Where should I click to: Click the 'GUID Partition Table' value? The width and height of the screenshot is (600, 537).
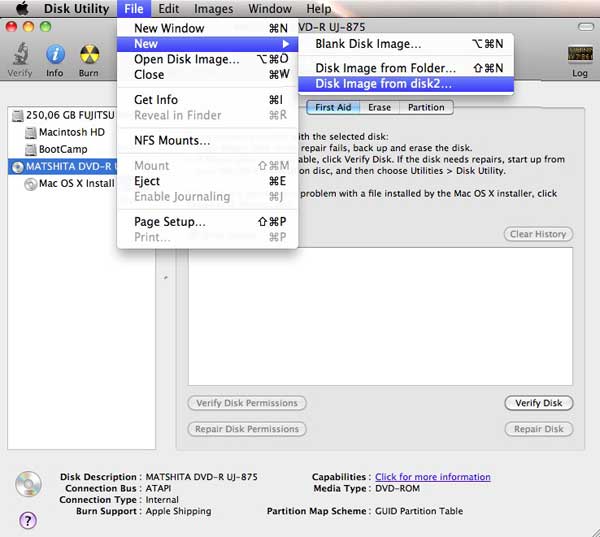419,511
